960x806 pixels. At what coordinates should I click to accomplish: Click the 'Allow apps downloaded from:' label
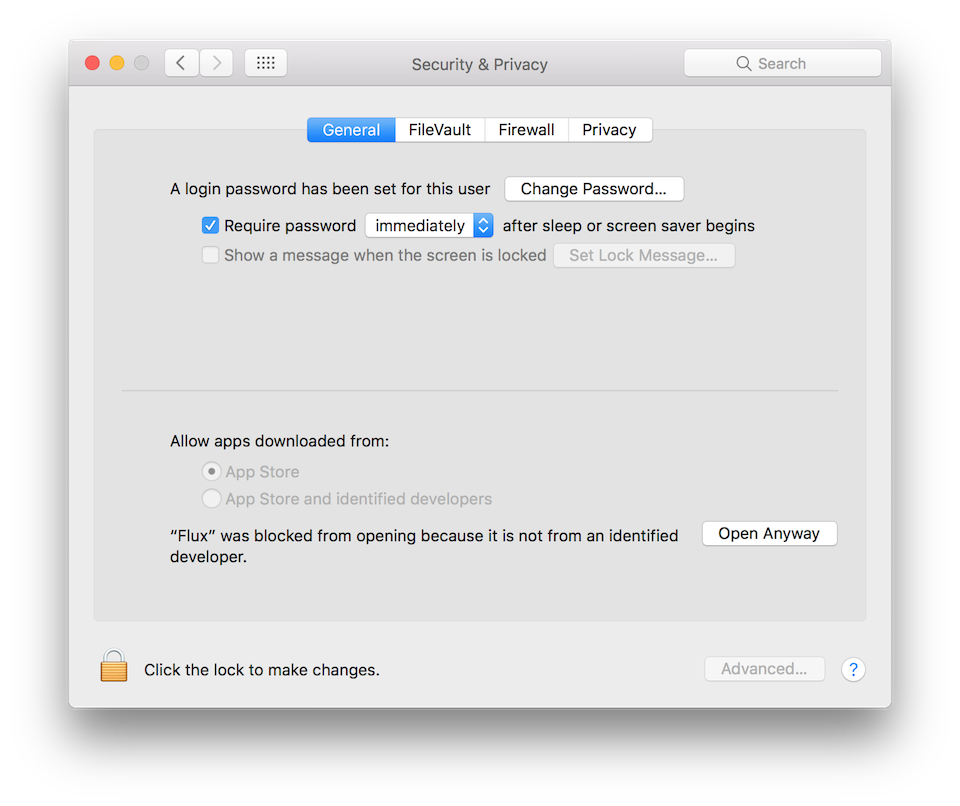coord(280,441)
